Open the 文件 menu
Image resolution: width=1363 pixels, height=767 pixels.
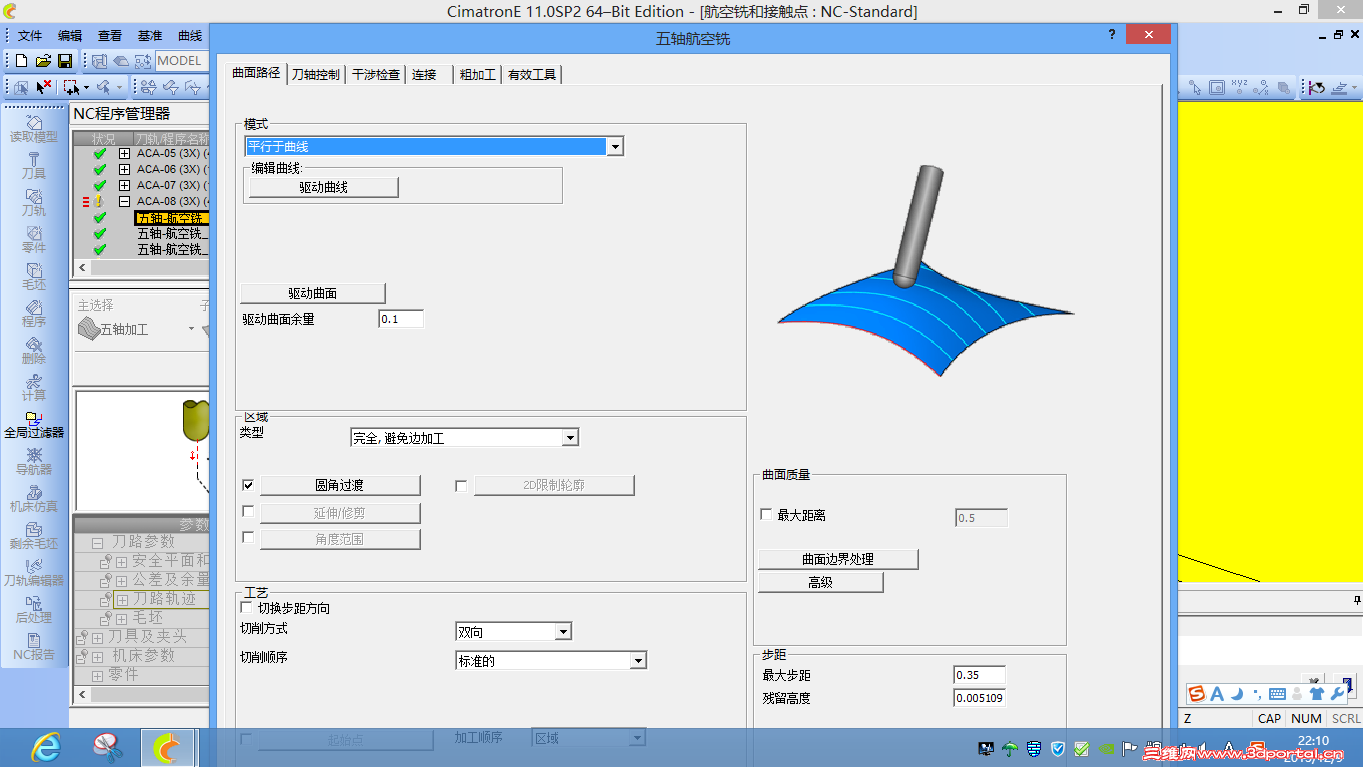(x=30, y=35)
